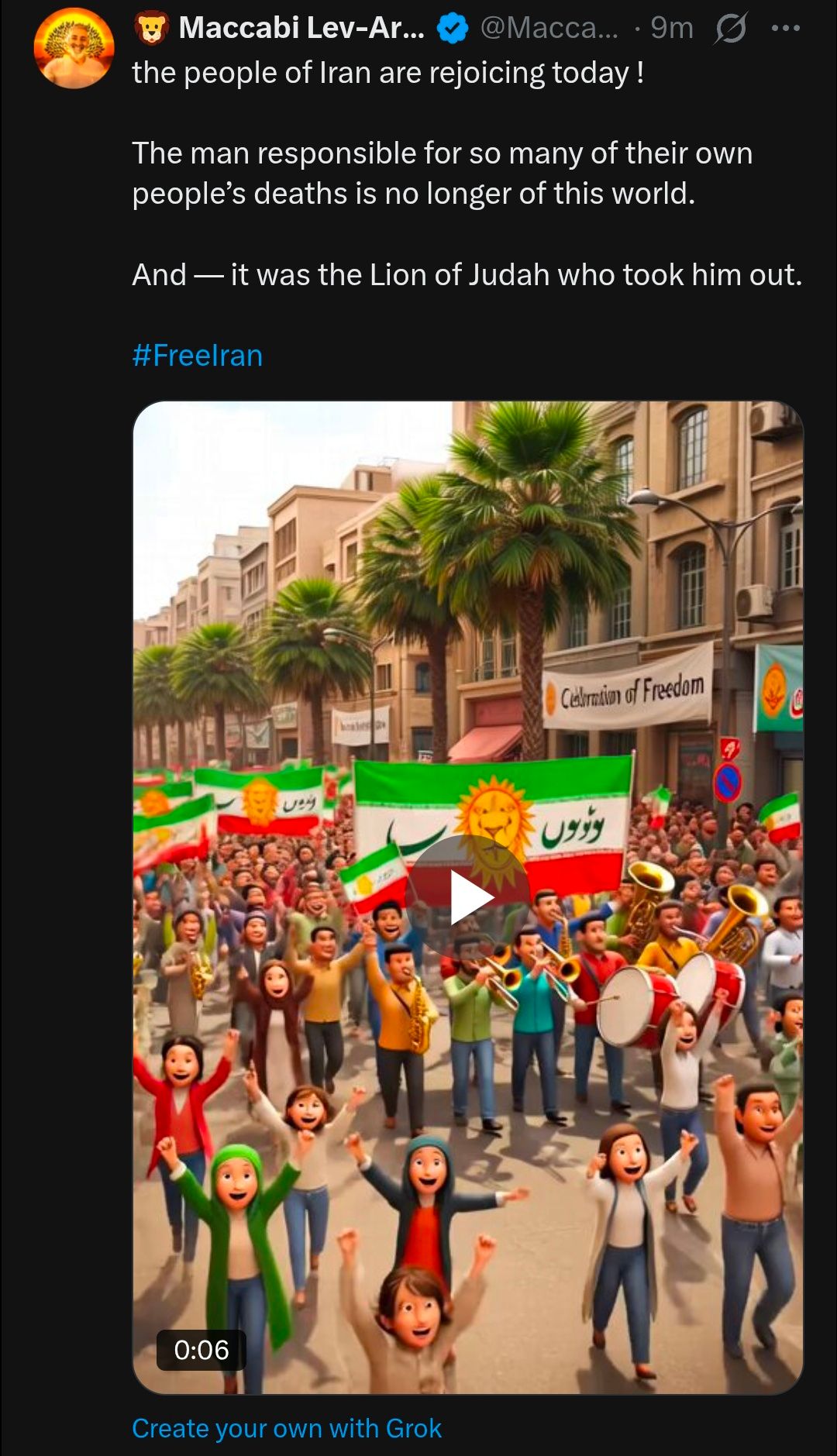Image resolution: width=837 pixels, height=1456 pixels.
Task: Open the Maccabi Lev-Ar display name
Action: pos(301,28)
